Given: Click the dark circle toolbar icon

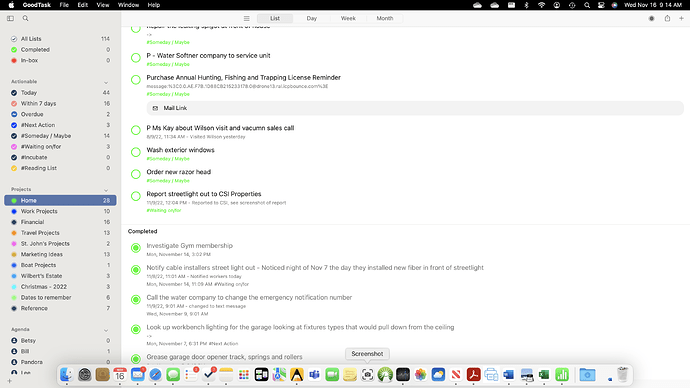Looking at the screenshot, I should click(x=652, y=18).
